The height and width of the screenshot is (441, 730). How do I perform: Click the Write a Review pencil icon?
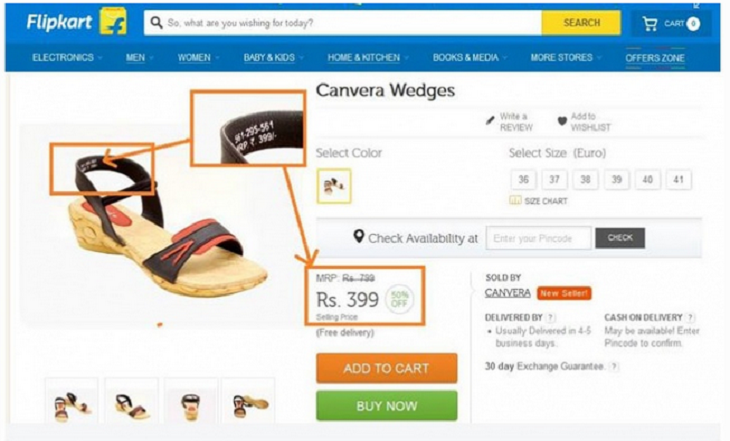point(490,119)
